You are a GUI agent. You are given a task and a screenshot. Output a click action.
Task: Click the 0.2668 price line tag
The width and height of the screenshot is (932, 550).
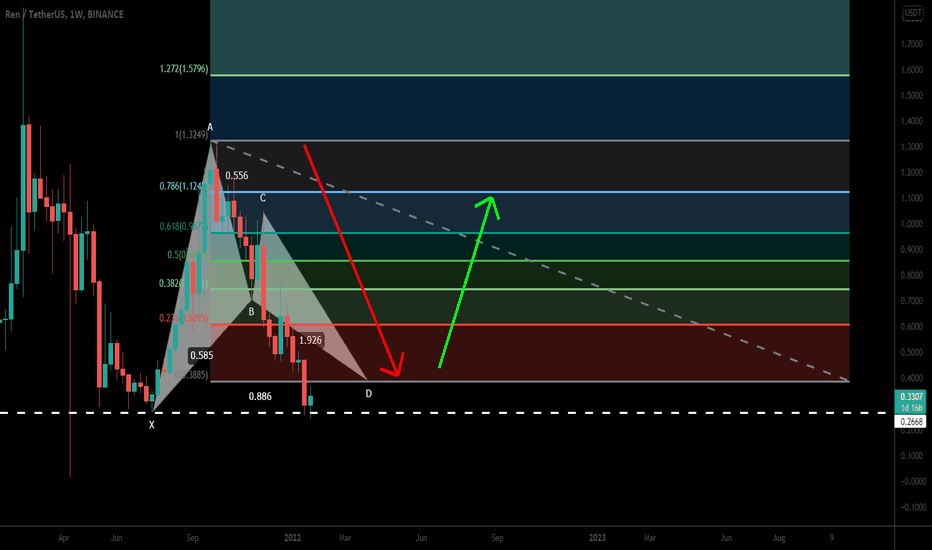[x=911, y=422]
